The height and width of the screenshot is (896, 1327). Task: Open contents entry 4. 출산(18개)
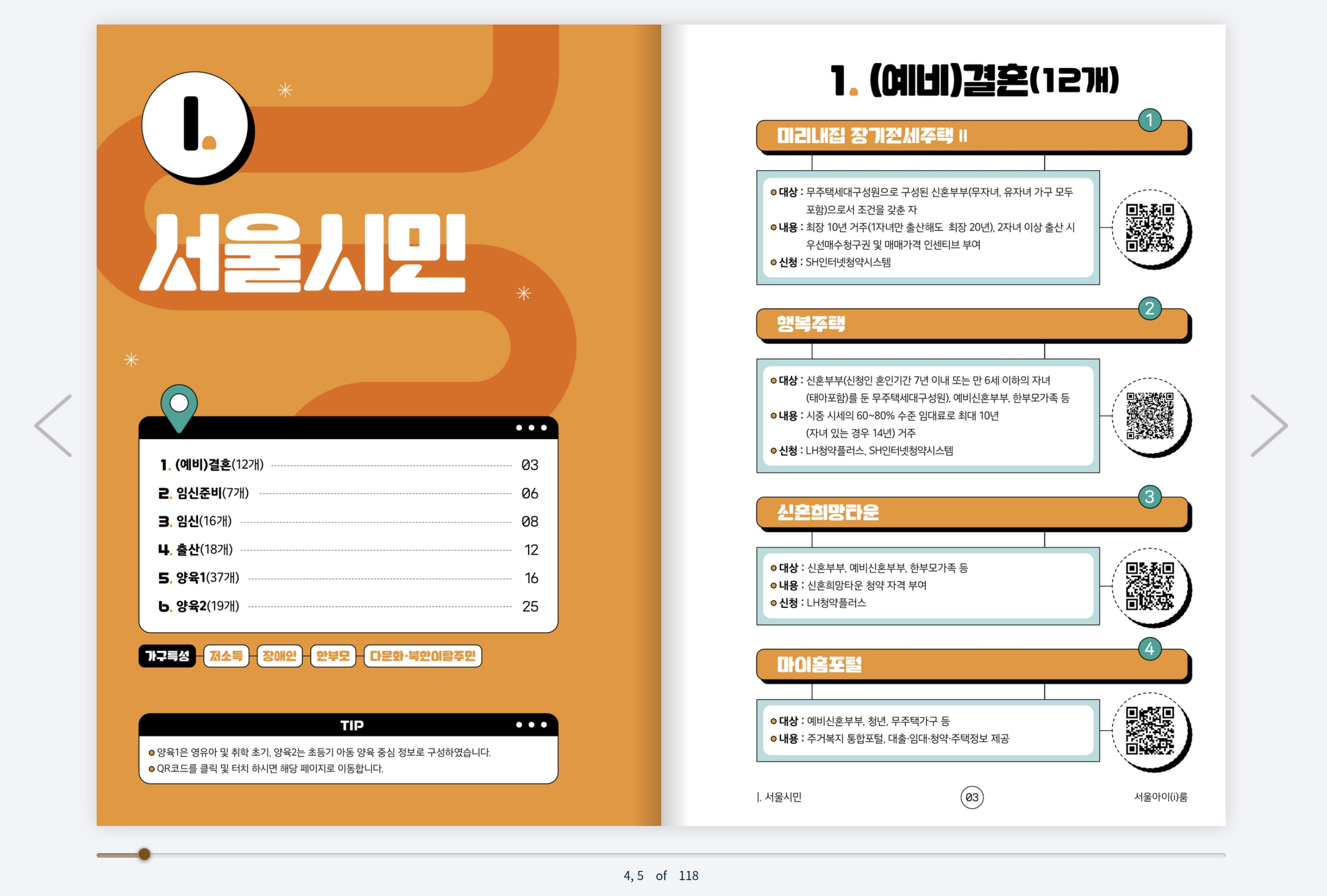click(x=348, y=549)
